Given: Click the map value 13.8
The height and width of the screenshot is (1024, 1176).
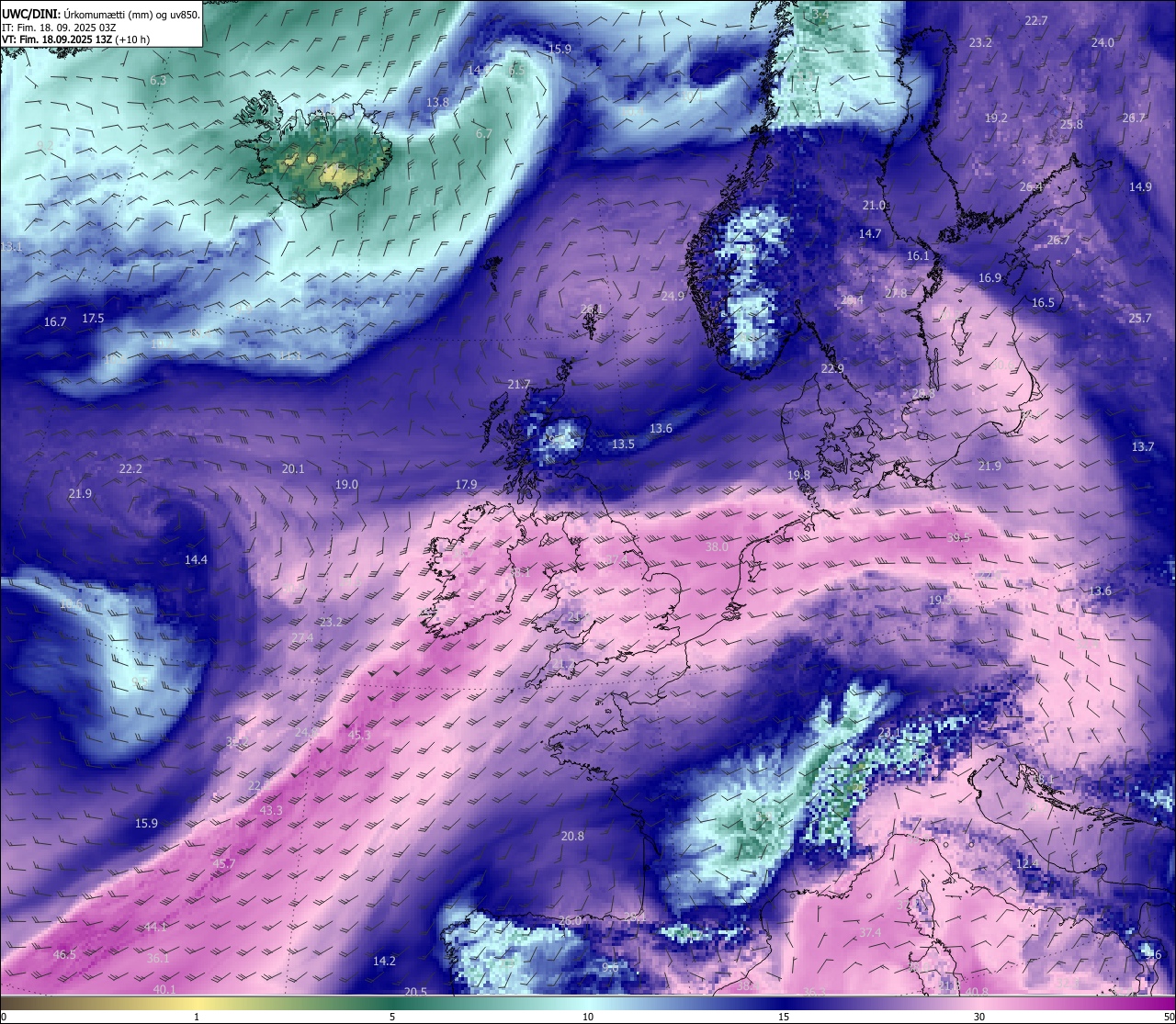Looking at the screenshot, I should tap(438, 102).
